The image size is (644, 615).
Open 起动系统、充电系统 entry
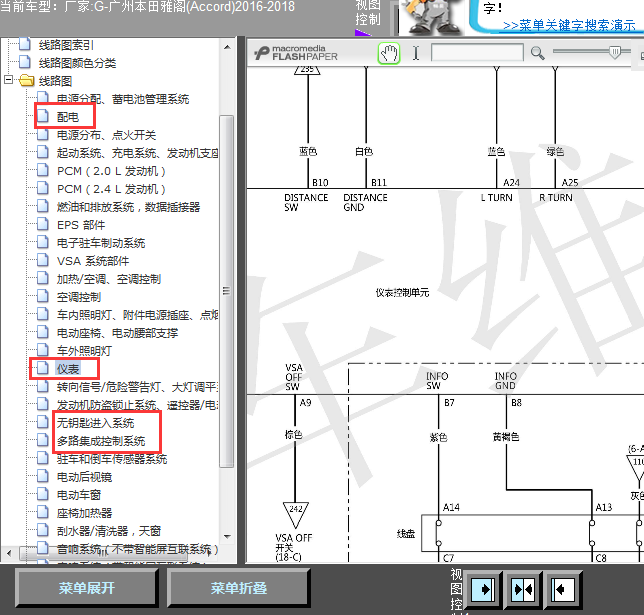(137, 153)
